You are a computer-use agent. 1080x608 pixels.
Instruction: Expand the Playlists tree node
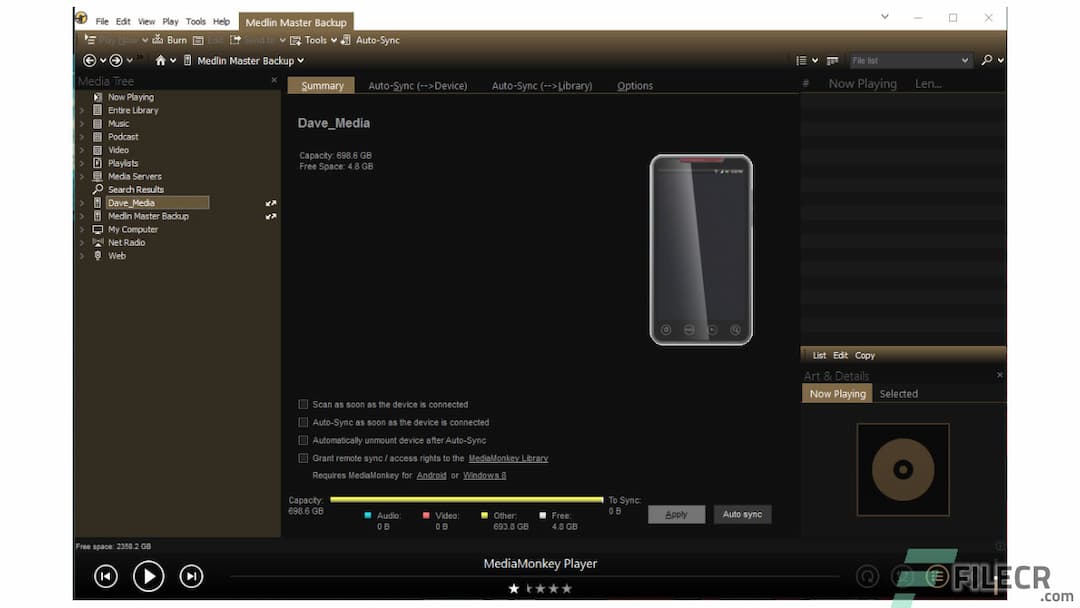coord(82,163)
